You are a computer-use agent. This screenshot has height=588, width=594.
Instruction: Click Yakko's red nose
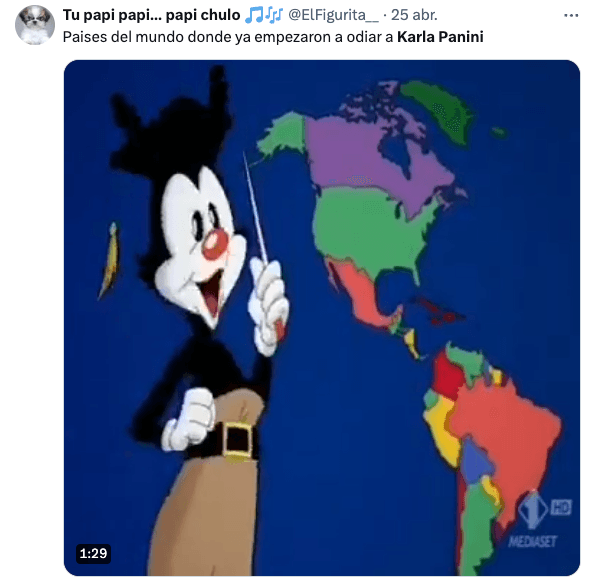[215, 244]
